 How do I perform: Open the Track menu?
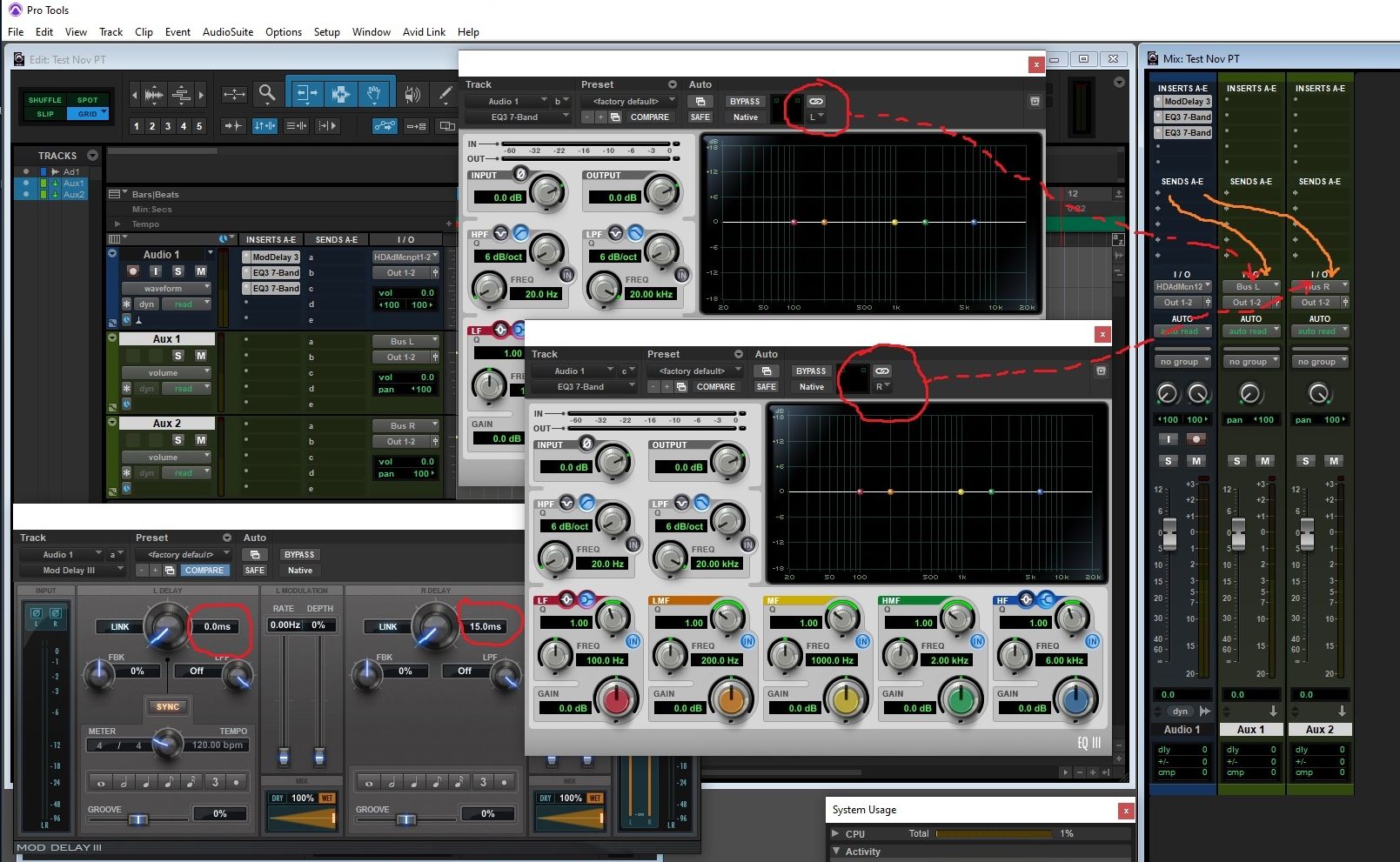(x=111, y=32)
